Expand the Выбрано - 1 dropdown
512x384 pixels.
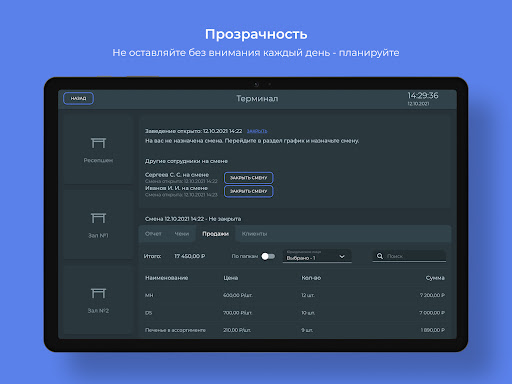coord(317,256)
